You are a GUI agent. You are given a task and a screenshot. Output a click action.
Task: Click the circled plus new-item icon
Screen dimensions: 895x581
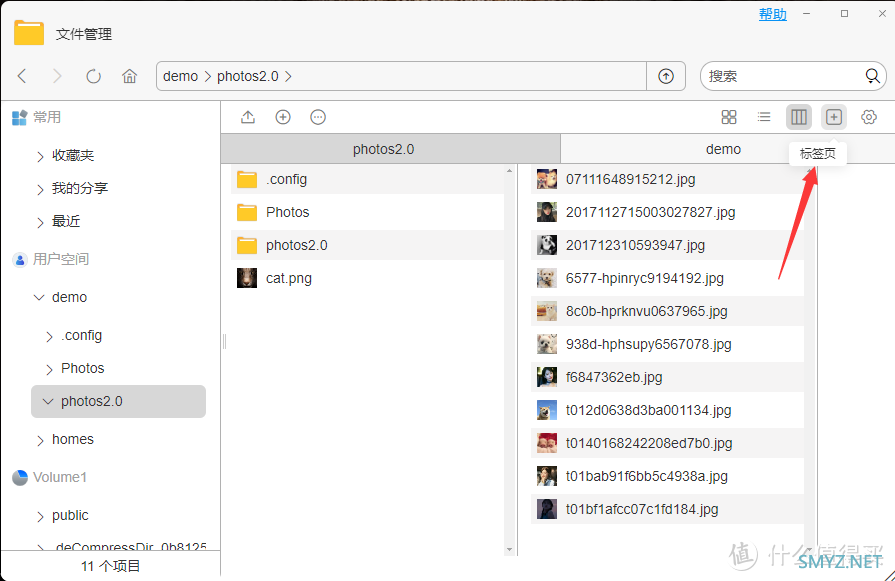283,117
